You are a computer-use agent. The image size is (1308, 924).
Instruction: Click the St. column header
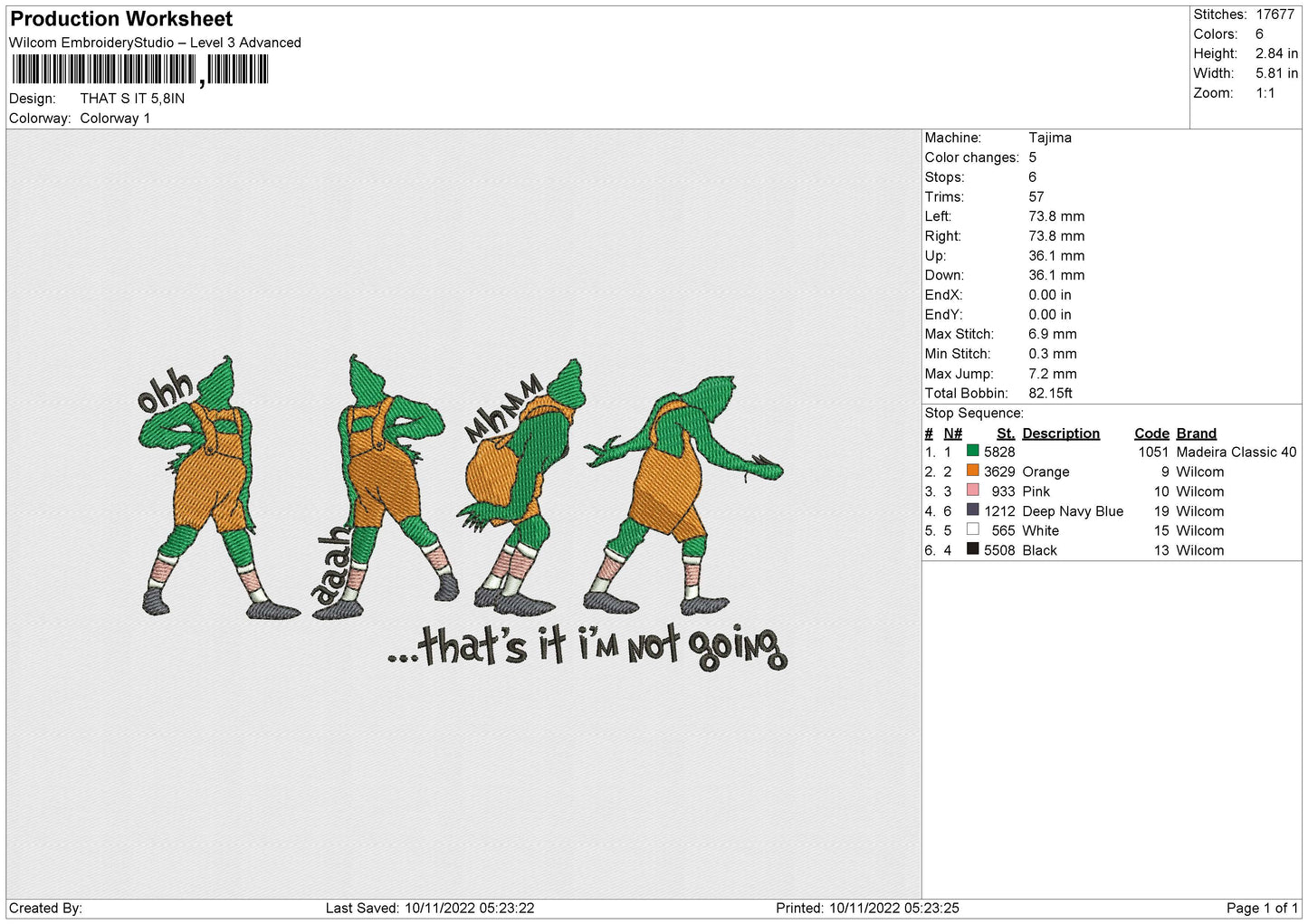tap(1006, 433)
